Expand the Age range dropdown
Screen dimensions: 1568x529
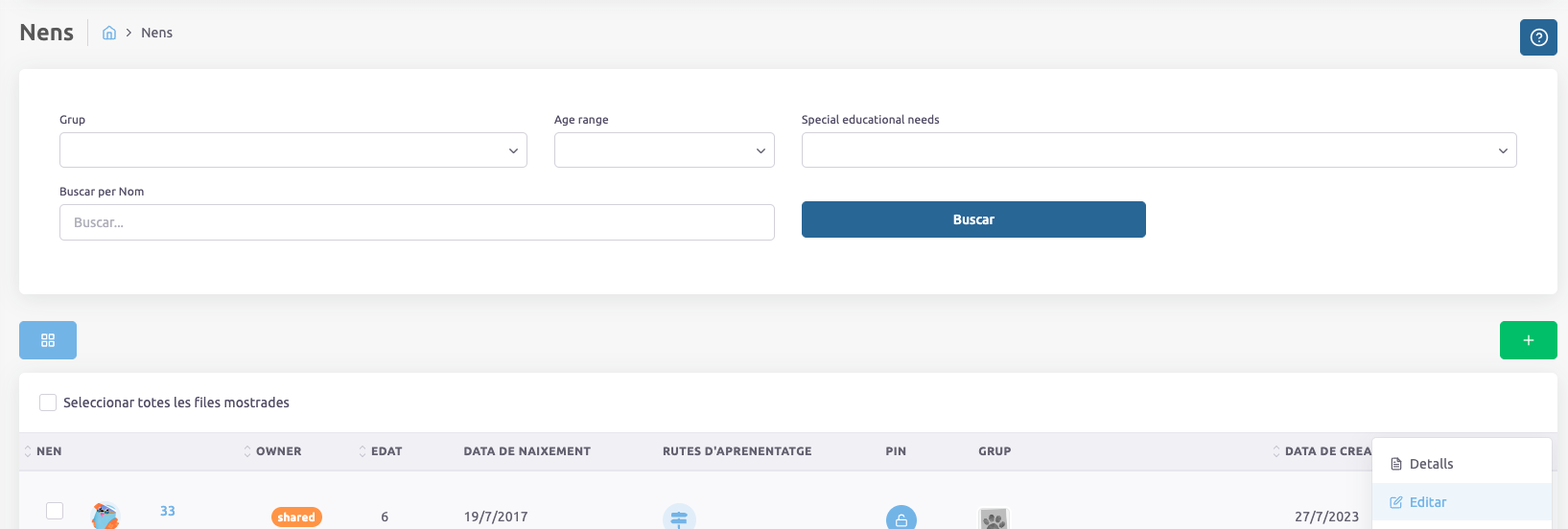(x=664, y=150)
